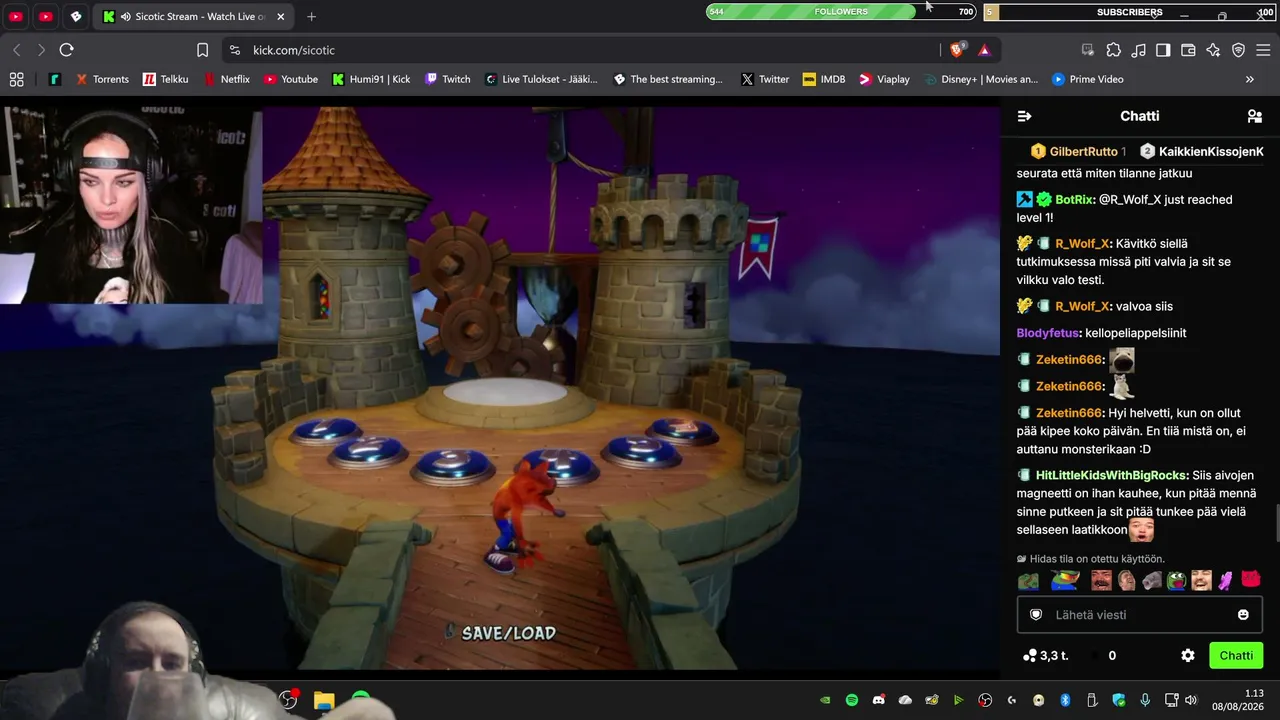
Task: Open the Brave VPN icon
Action: coord(1238,50)
